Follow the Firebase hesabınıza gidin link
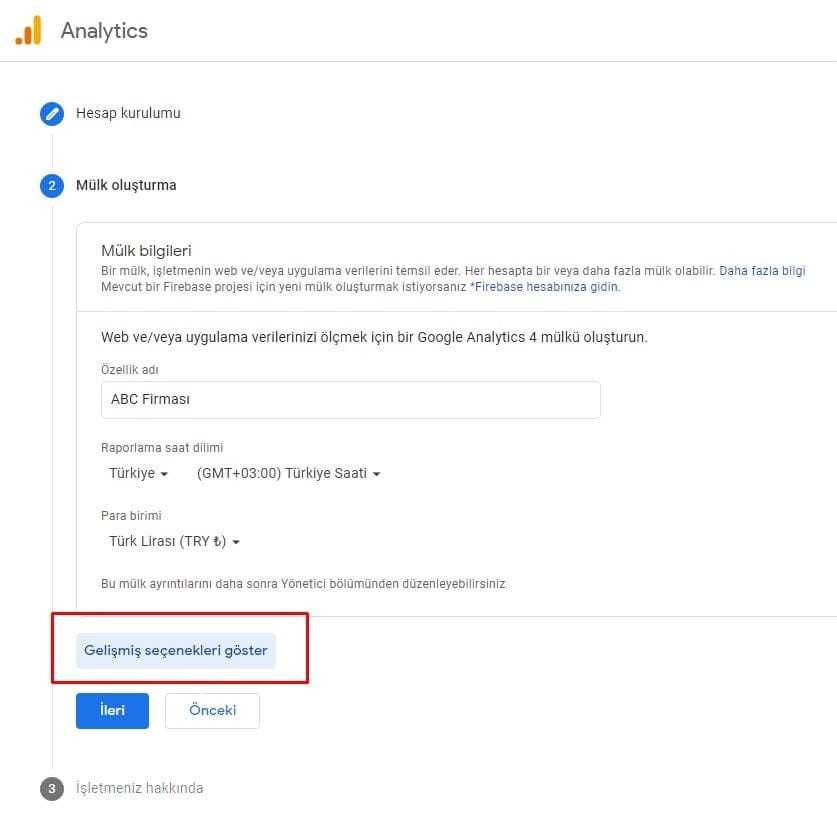The height and width of the screenshot is (831, 837). [x=547, y=287]
